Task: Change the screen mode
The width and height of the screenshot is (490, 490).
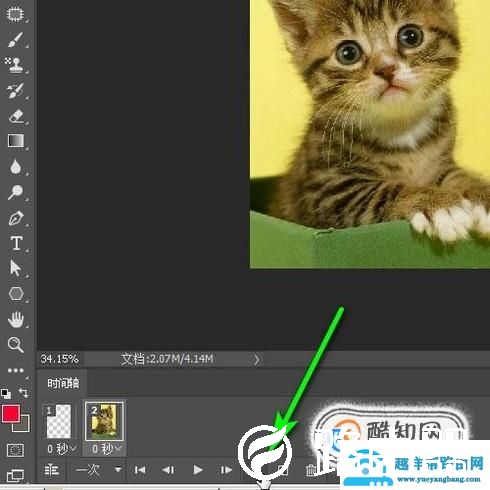Action: pos(15,475)
